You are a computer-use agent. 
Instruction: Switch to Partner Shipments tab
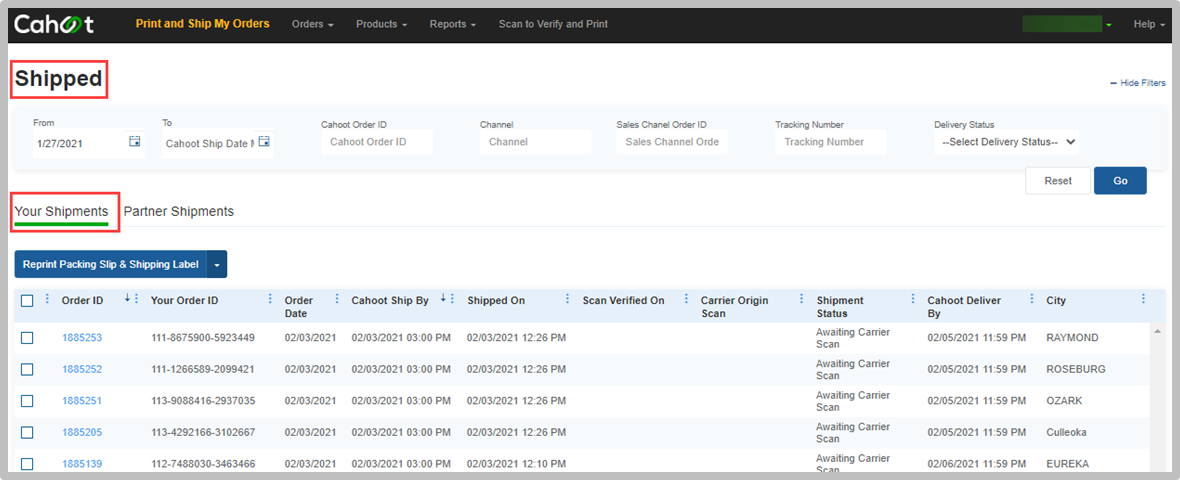[178, 211]
